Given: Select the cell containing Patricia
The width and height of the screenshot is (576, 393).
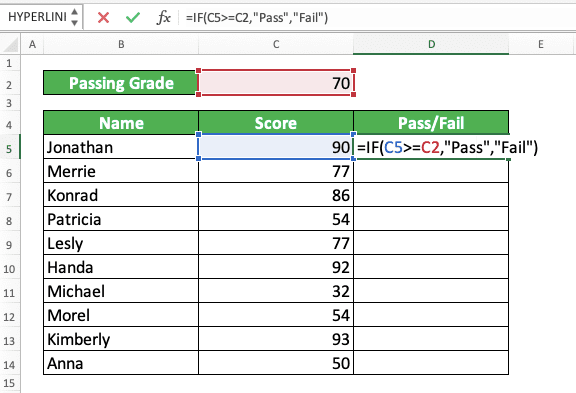Looking at the screenshot, I should point(121,219).
